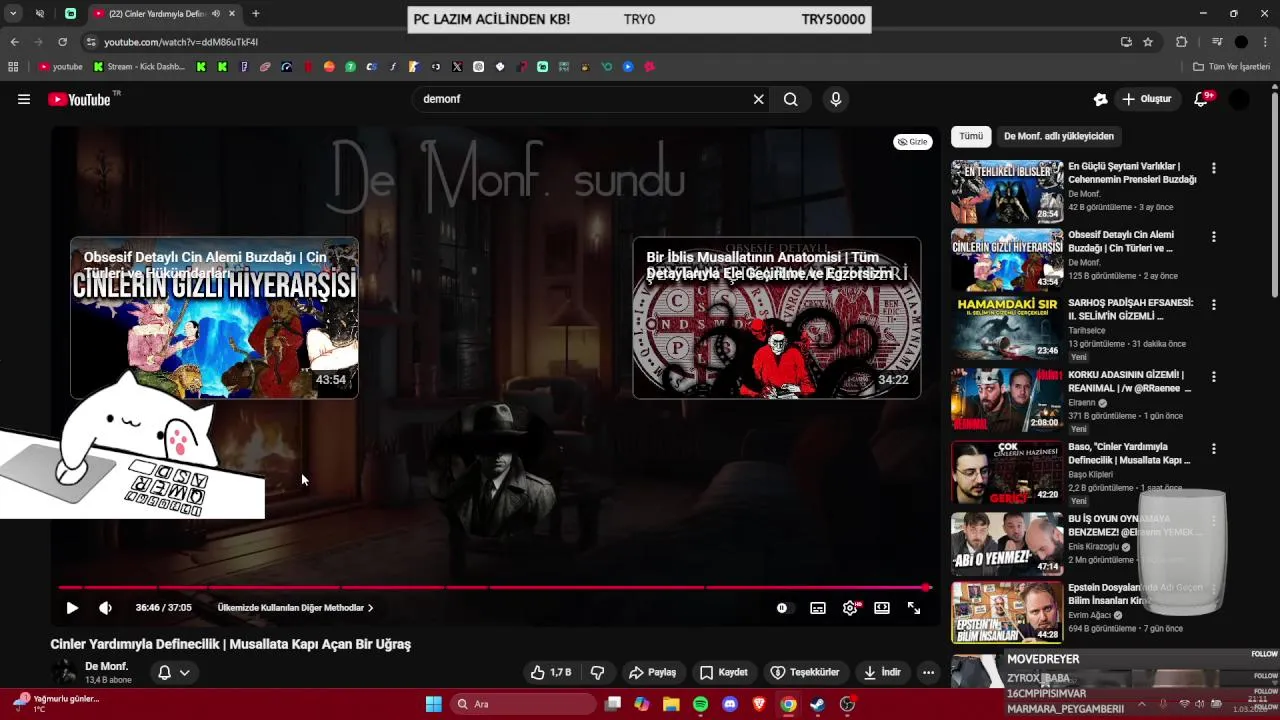Open YouTube notifications bell

pos(1202,99)
